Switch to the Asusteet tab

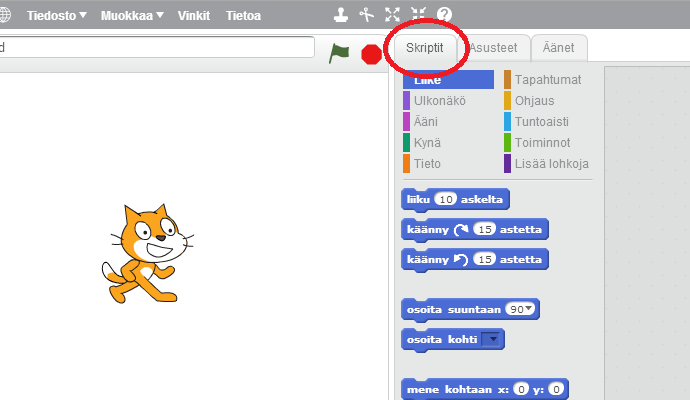pos(493,48)
